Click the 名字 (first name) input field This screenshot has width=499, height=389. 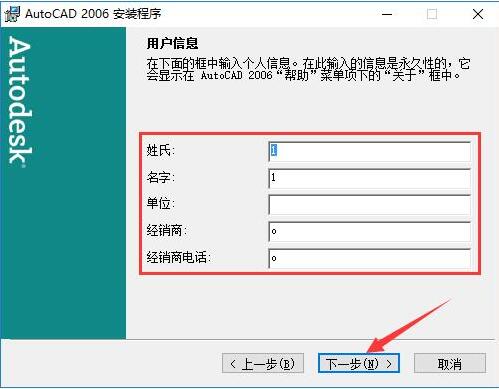[369, 178]
